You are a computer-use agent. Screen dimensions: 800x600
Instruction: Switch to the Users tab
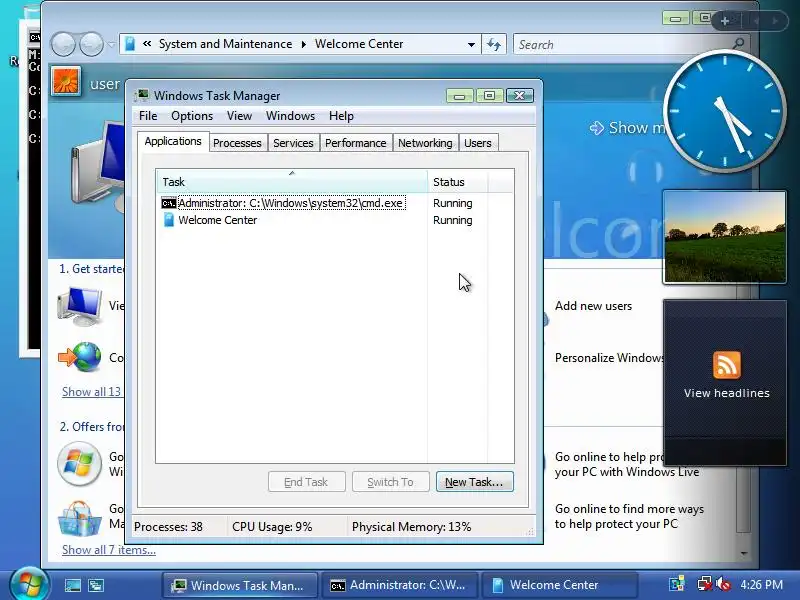coord(478,143)
